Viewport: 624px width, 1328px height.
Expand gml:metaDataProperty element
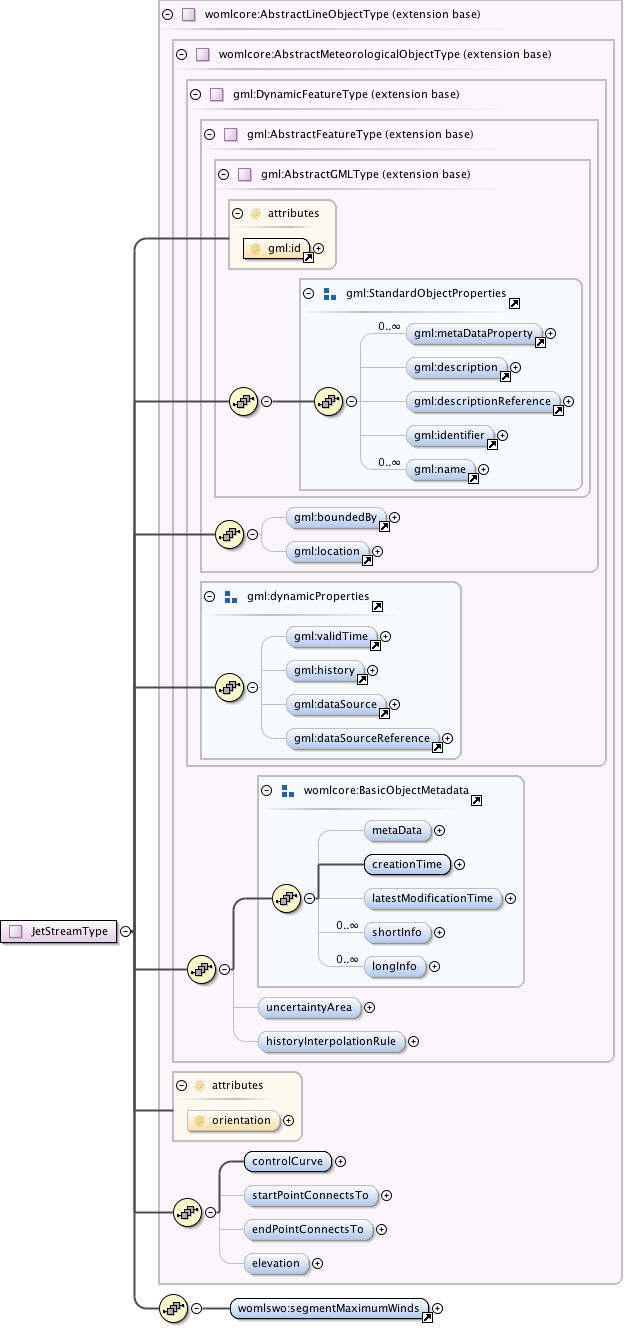550,333
